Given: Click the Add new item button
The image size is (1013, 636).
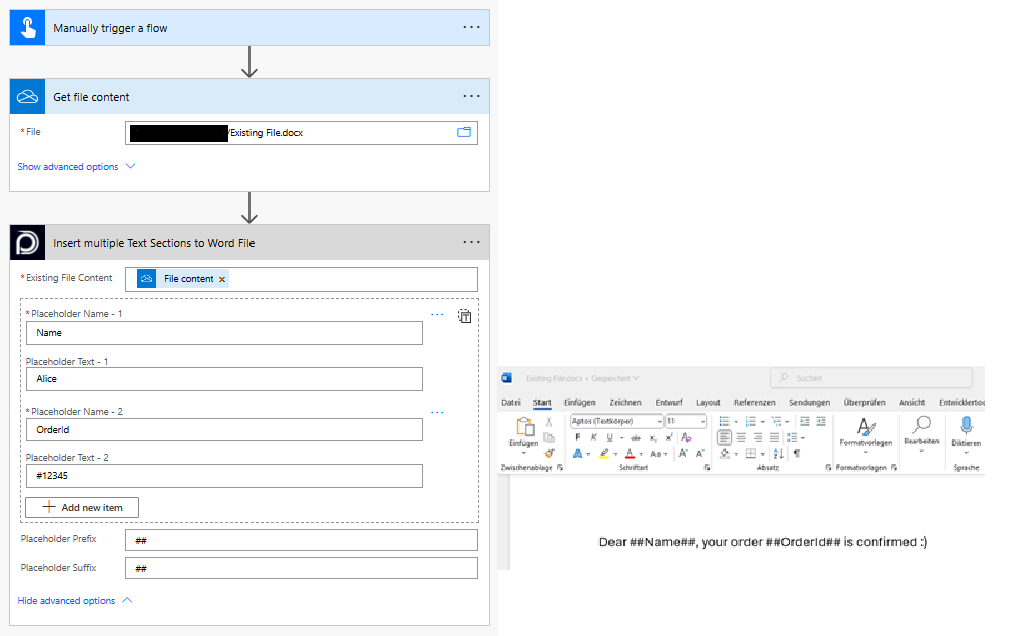Looking at the screenshot, I should [82, 507].
